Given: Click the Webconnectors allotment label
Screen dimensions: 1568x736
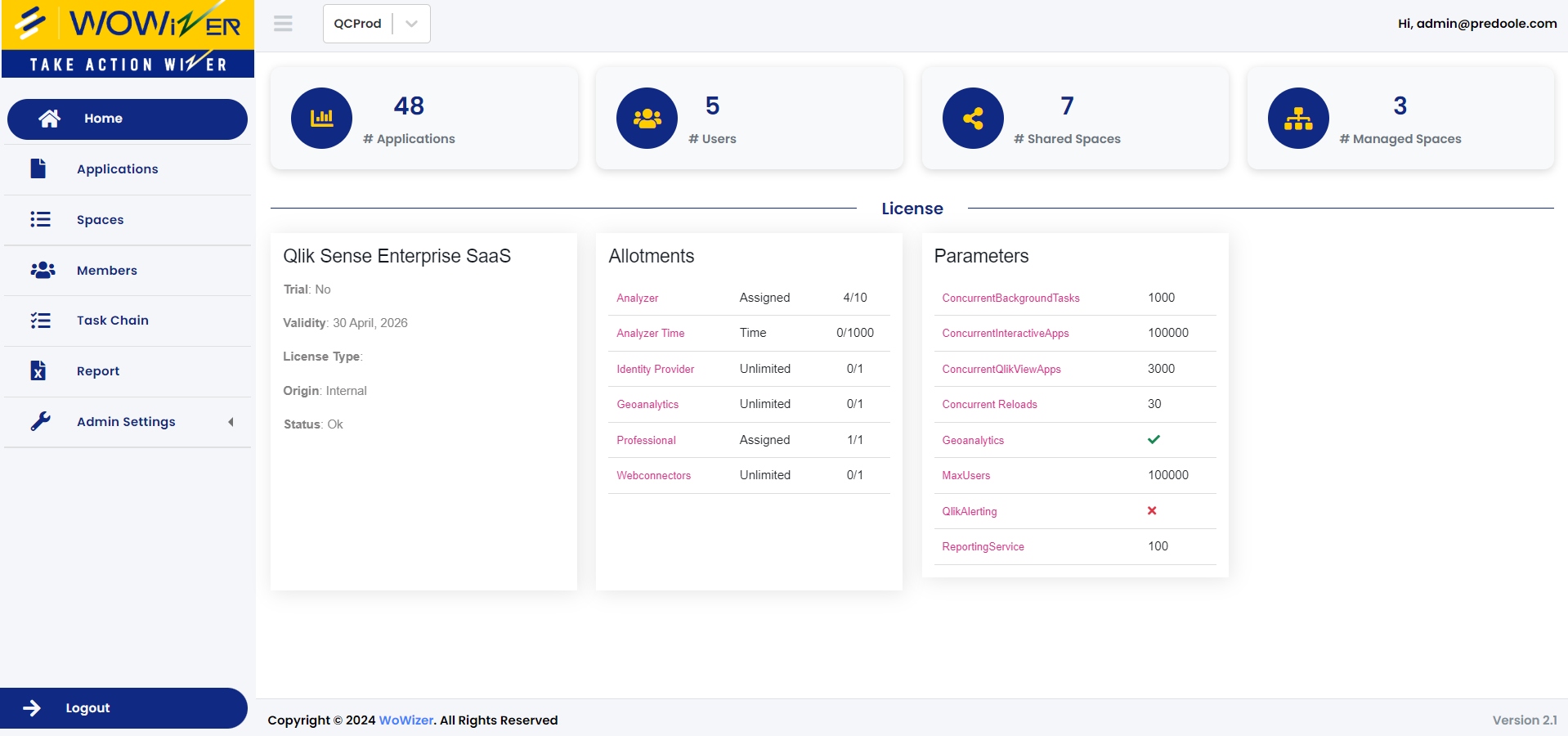Looking at the screenshot, I should pyautogui.click(x=654, y=476).
